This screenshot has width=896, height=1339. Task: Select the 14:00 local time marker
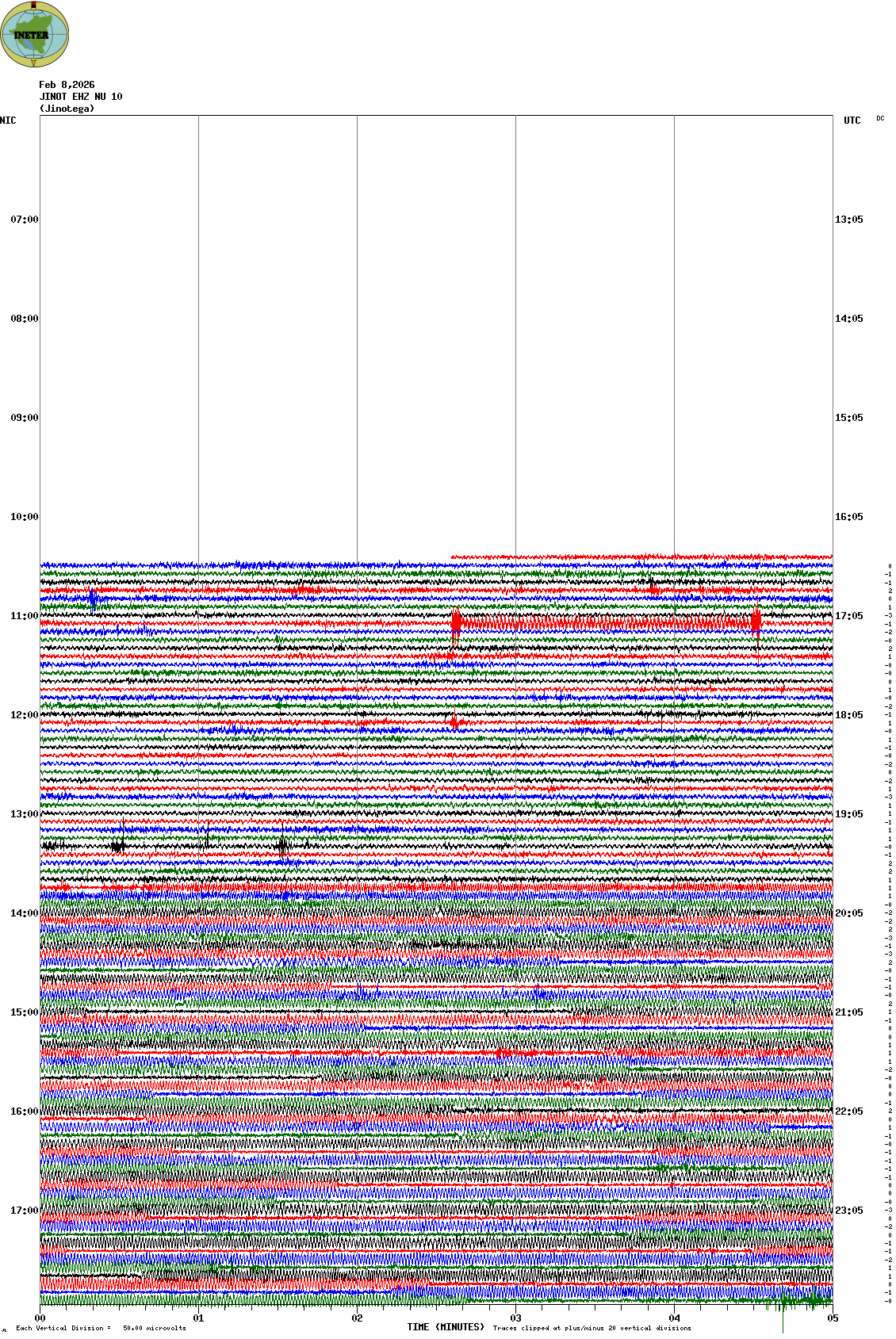pyautogui.click(x=24, y=913)
